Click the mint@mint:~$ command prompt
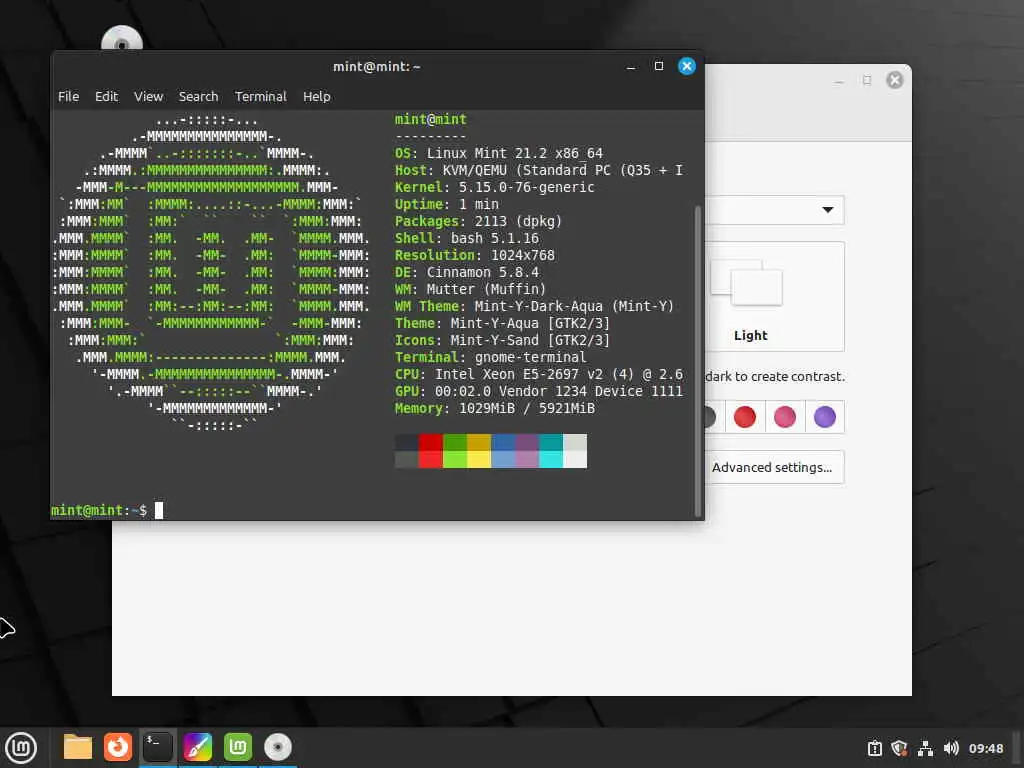The width and height of the screenshot is (1024, 768). click(x=99, y=511)
